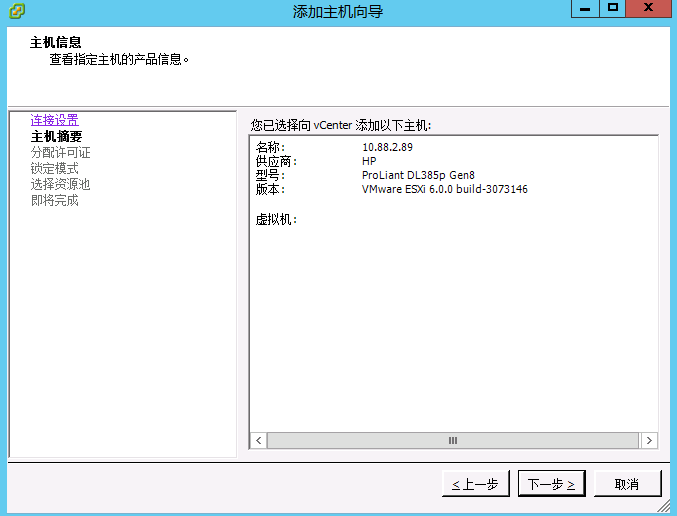Click the 虚拟机: label
The image size is (677, 516).
click(x=276, y=220)
